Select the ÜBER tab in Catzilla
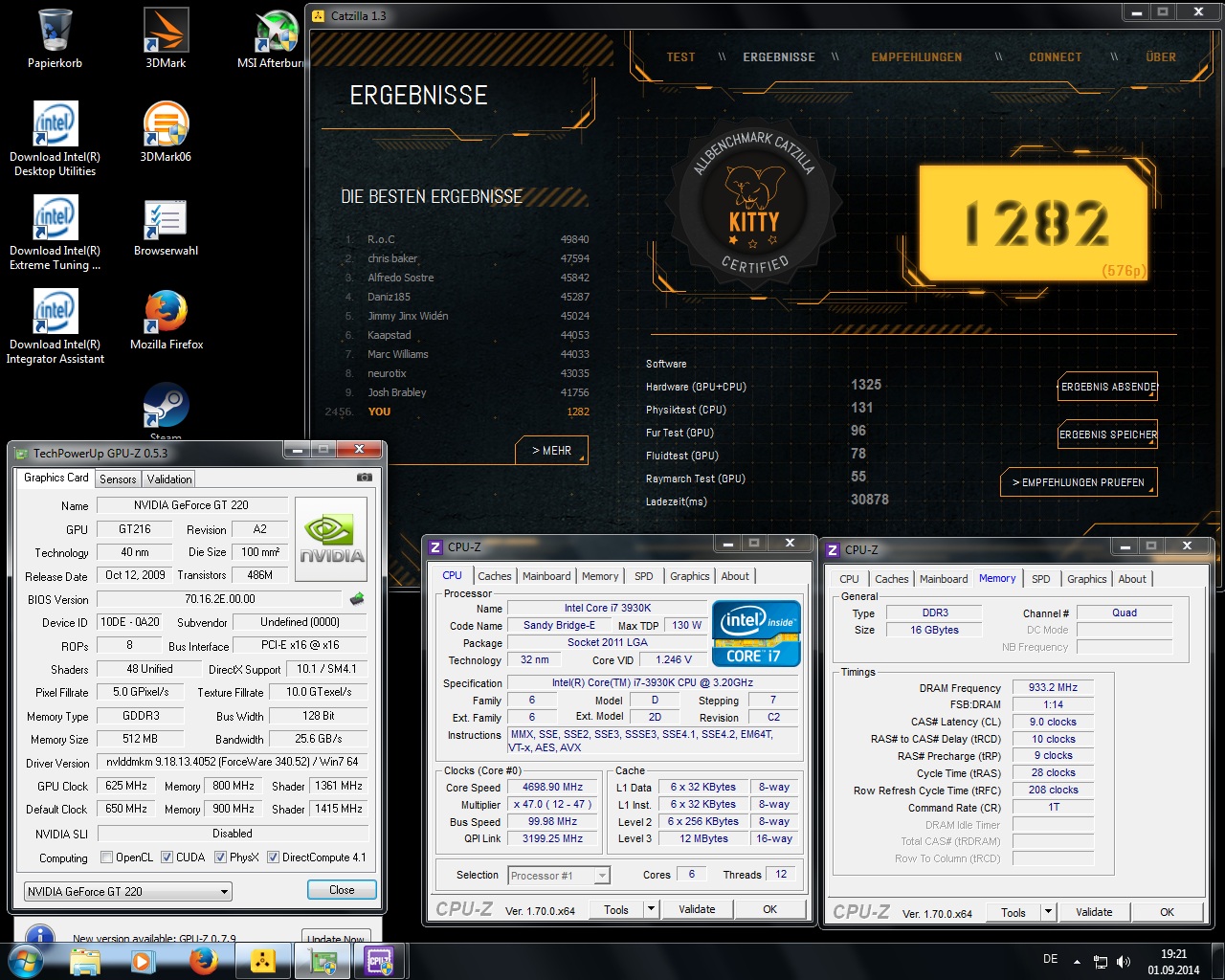 click(x=1161, y=57)
